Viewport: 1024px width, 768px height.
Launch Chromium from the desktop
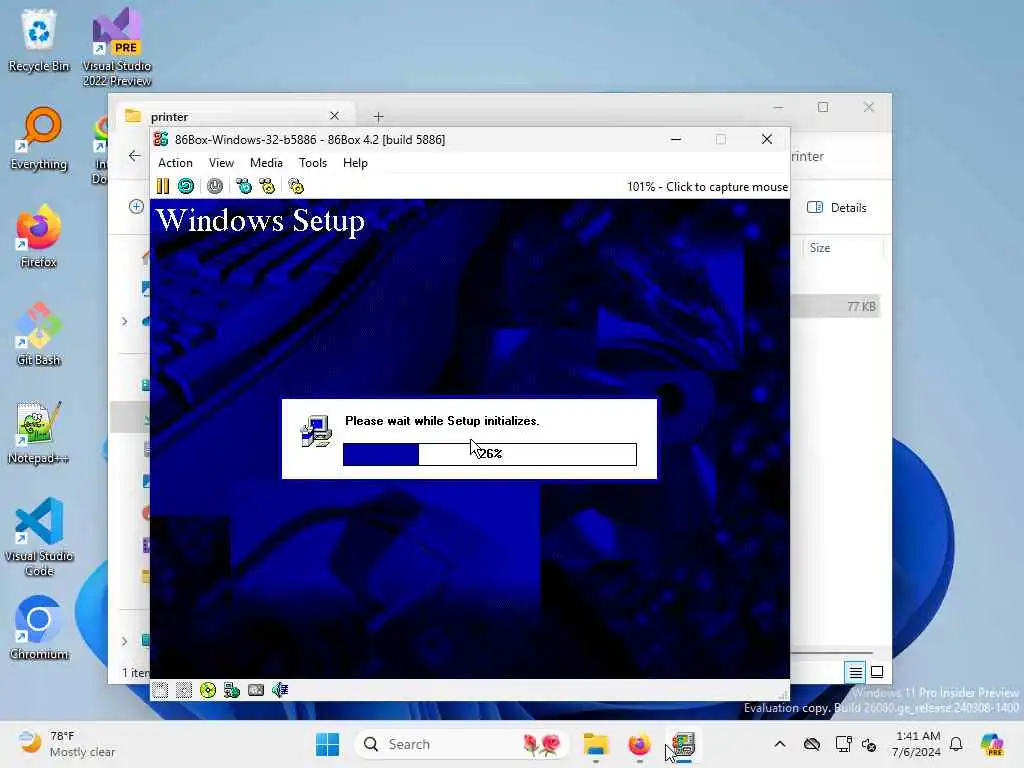pyautogui.click(x=39, y=628)
